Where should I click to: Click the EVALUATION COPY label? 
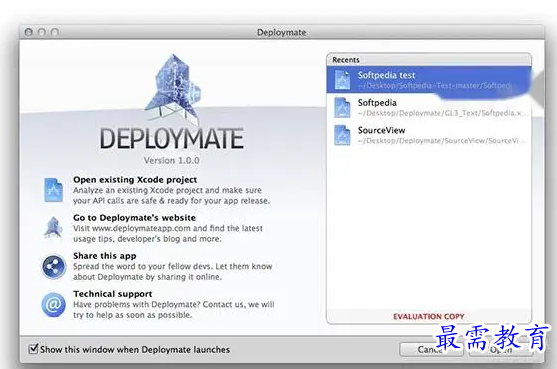click(429, 316)
